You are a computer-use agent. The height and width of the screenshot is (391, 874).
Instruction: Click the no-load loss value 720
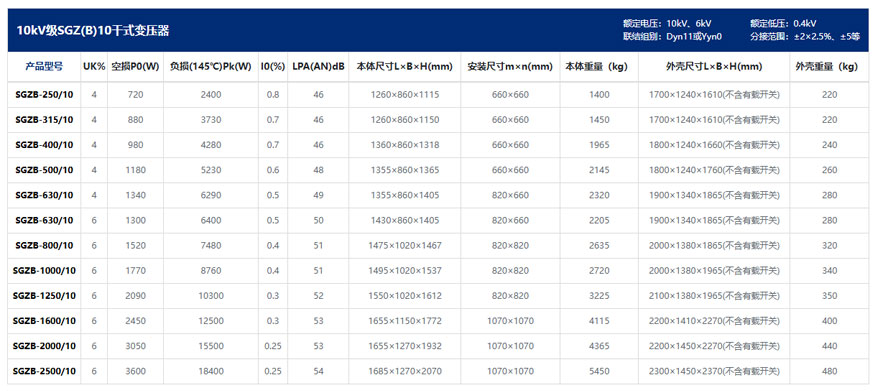(x=135, y=95)
